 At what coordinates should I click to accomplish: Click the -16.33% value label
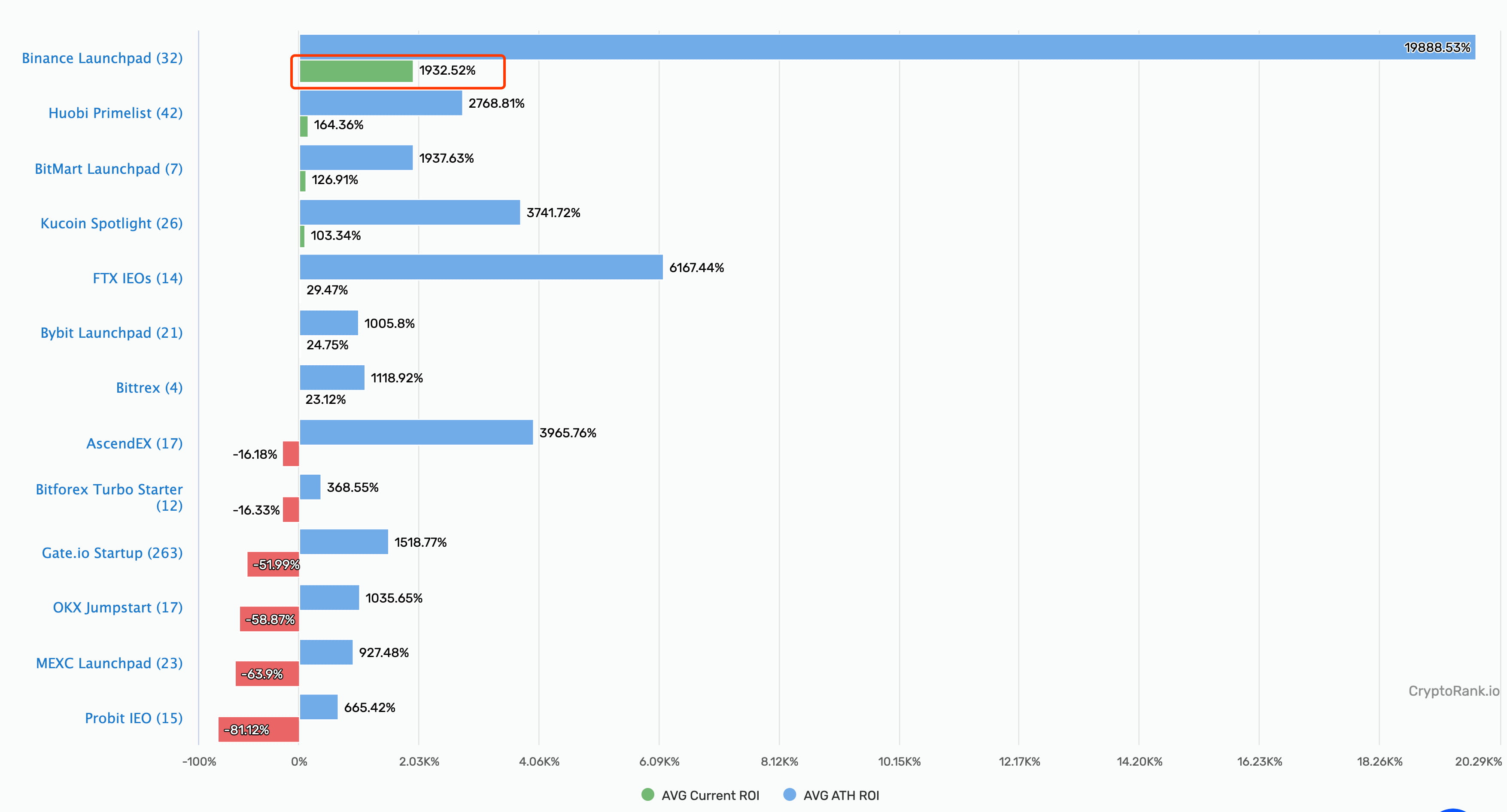pyautogui.click(x=256, y=510)
